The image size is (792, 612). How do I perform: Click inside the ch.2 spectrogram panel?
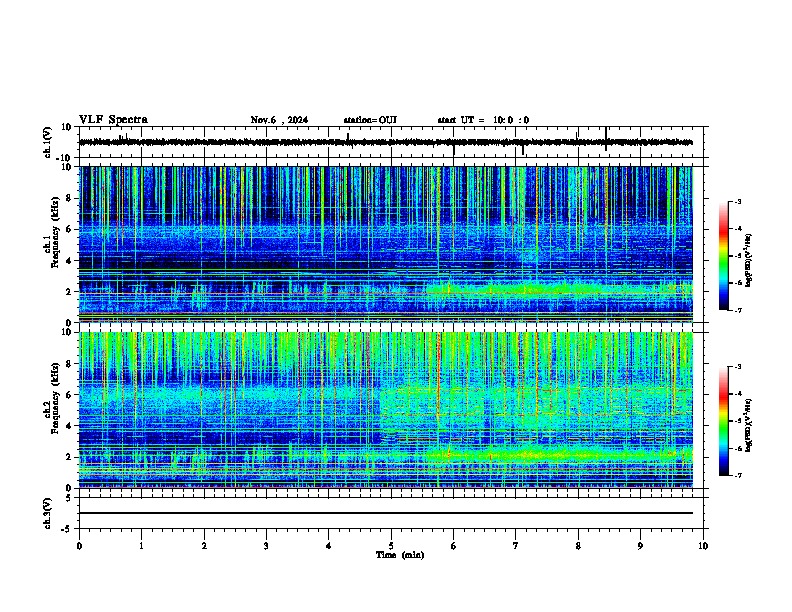pyautogui.click(x=386, y=410)
